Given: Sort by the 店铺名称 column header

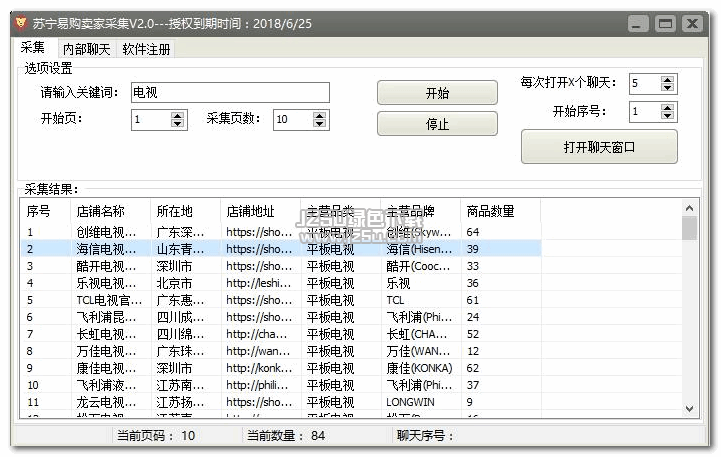Looking at the screenshot, I should pos(110,211).
